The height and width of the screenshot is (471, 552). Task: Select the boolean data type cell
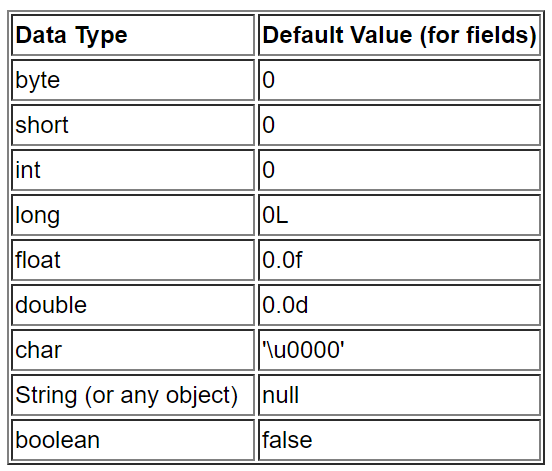(133, 440)
